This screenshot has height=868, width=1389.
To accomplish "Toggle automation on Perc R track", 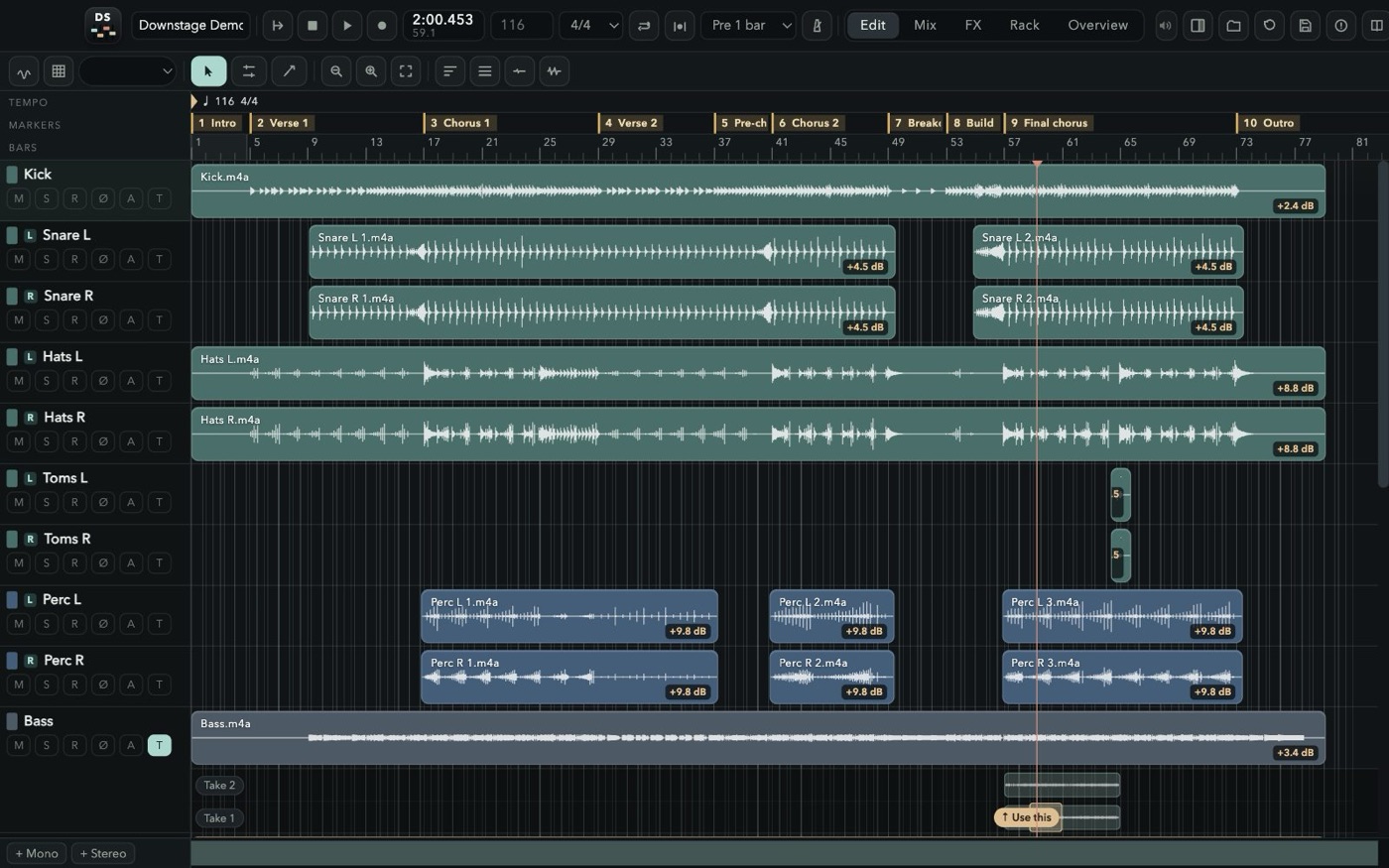I will pyautogui.click(x=131, y=684).
